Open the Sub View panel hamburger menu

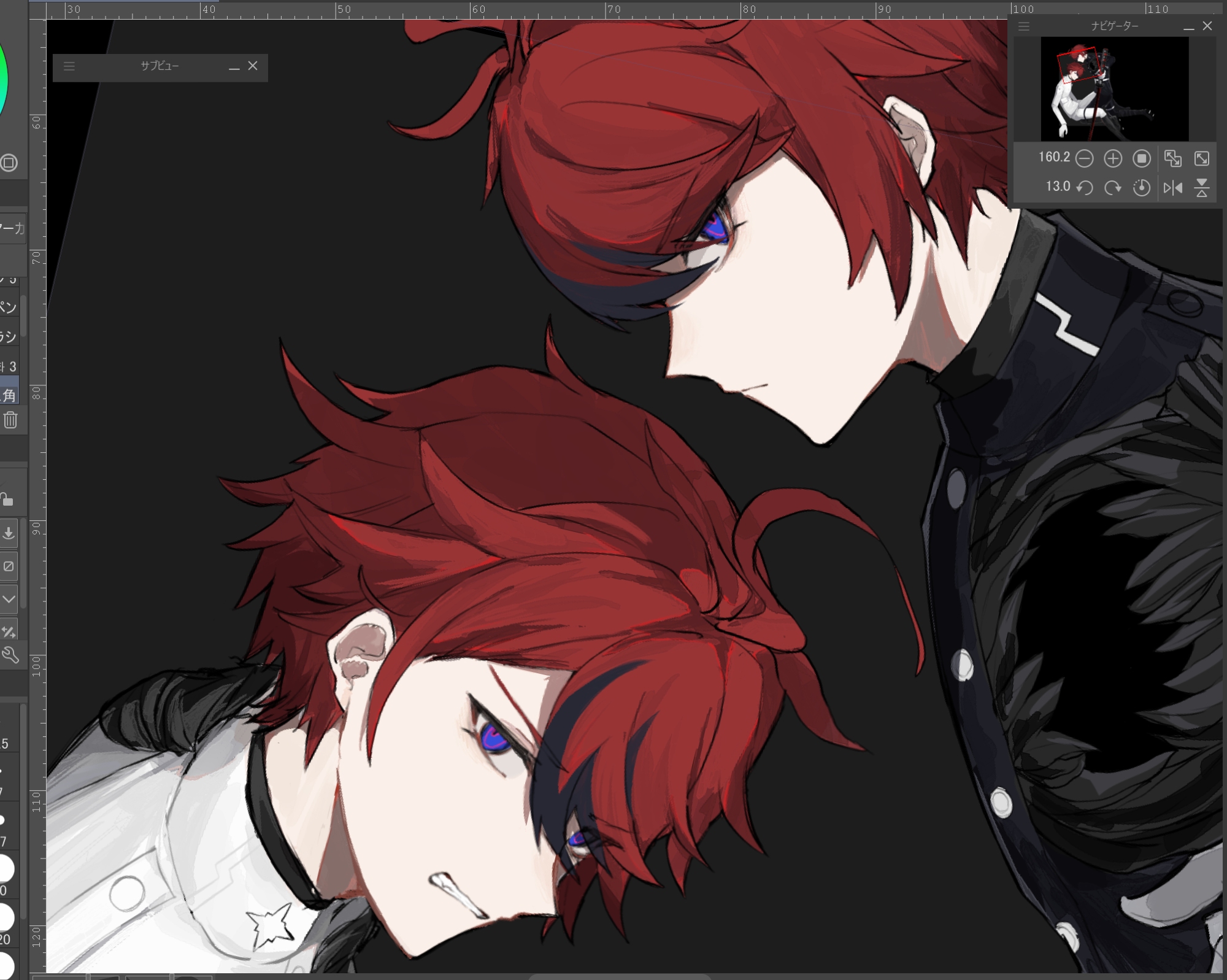click(x=69, y=66)
